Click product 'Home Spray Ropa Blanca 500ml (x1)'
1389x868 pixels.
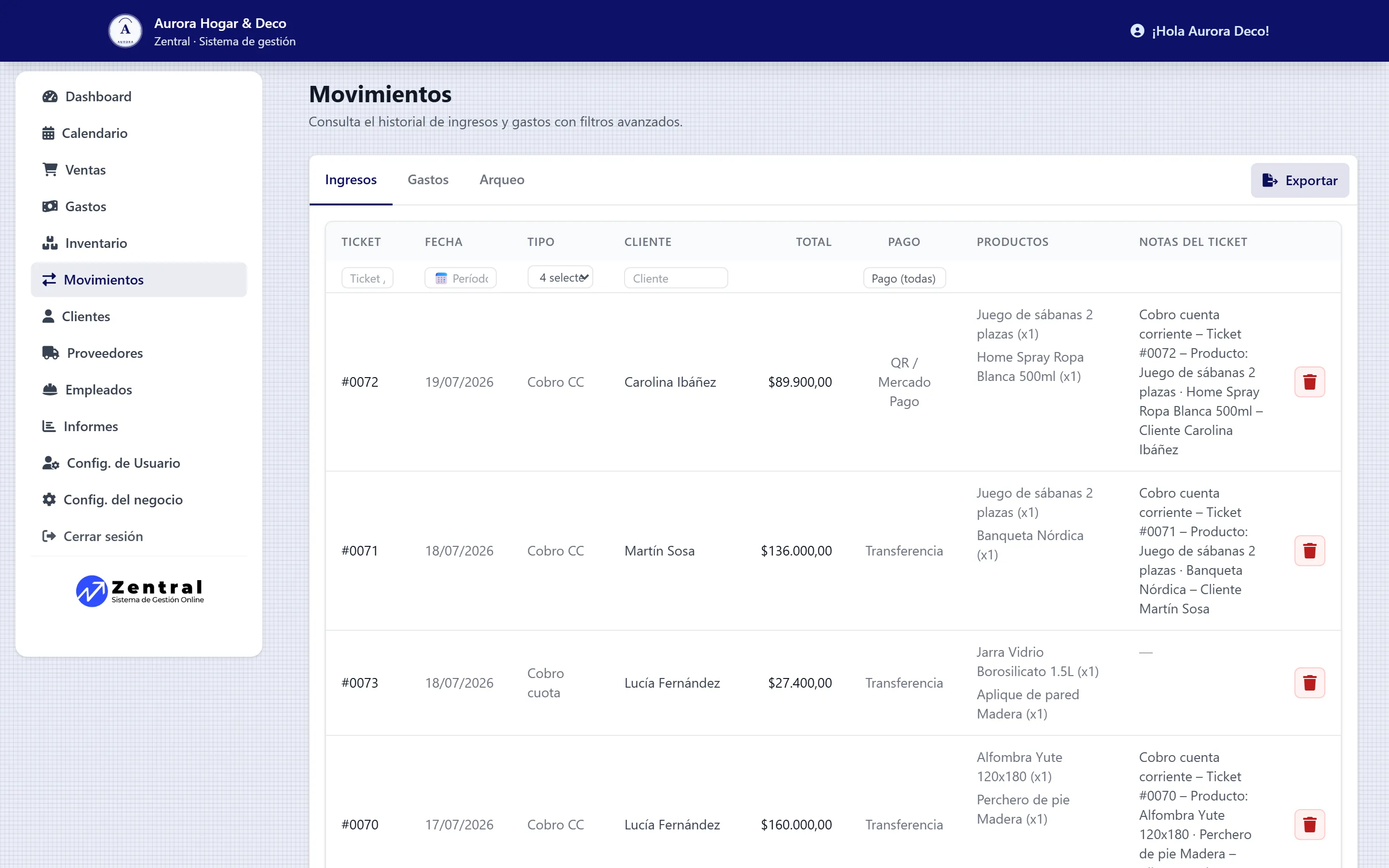[1030, 366]
